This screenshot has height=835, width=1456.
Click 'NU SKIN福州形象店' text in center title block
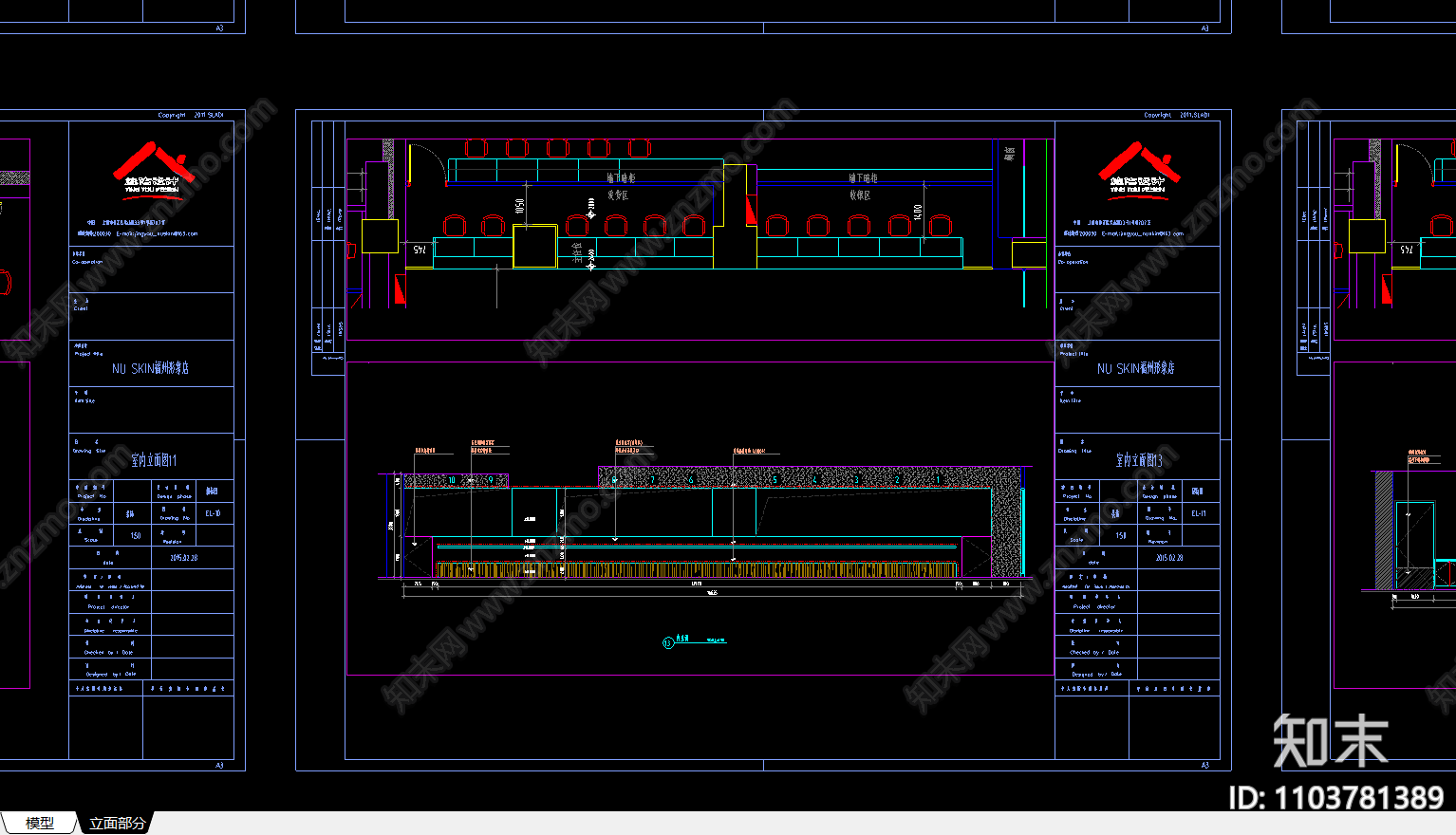point(1136,368)
